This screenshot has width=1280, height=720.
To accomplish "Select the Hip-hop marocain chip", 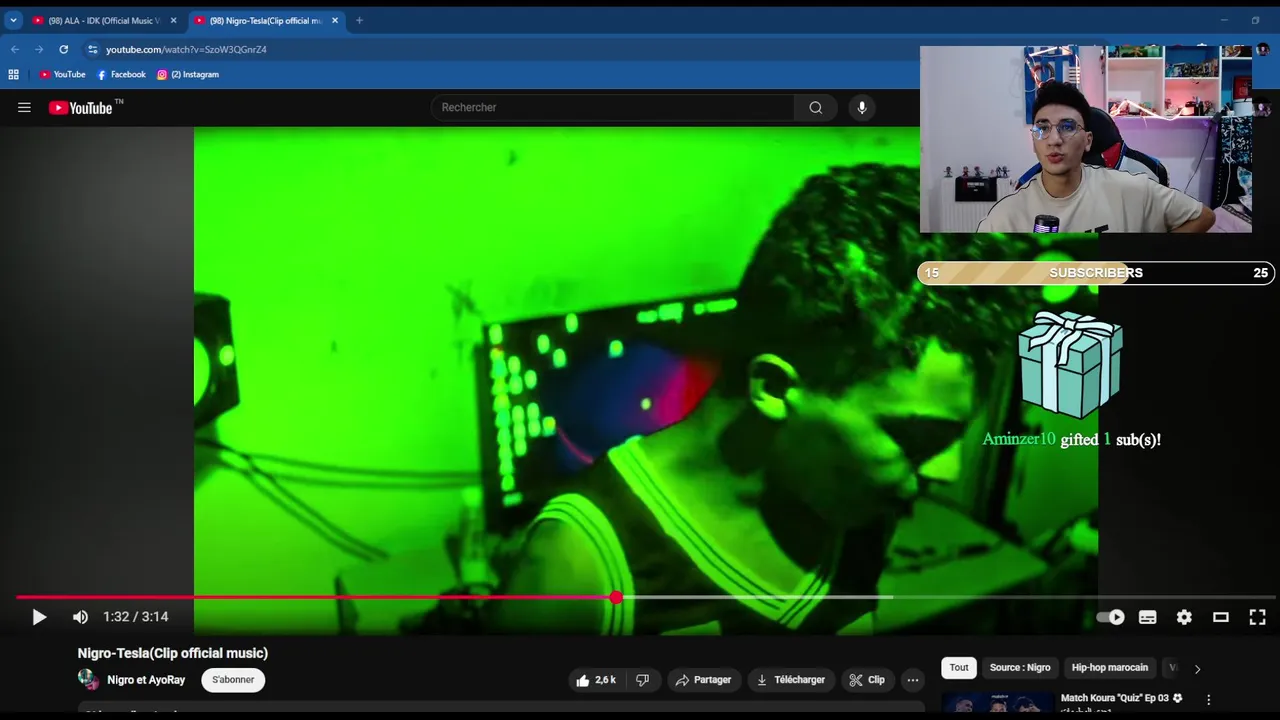I will click(1110, 668).
